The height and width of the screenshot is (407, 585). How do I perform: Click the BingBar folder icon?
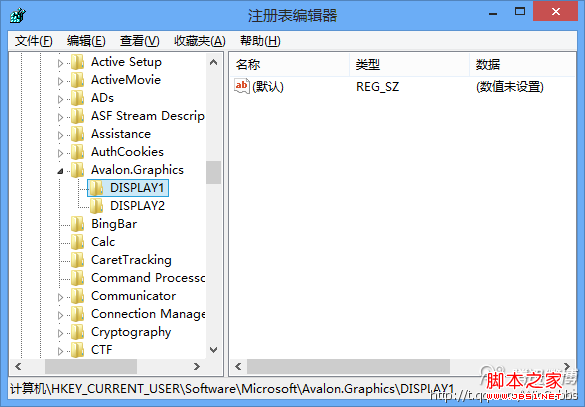(x=78, y=224)
